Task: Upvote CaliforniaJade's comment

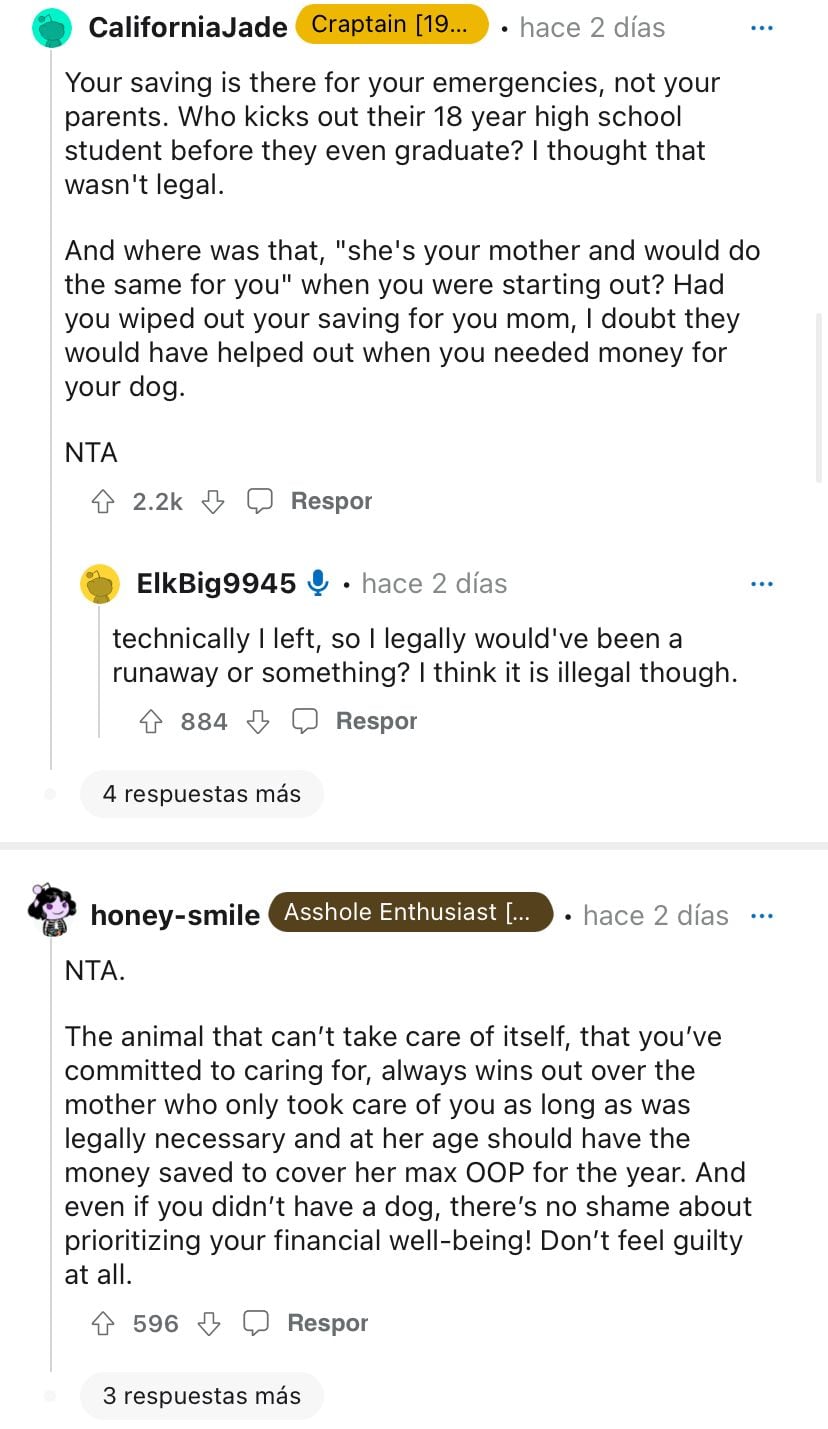Action: pos(103,501)
